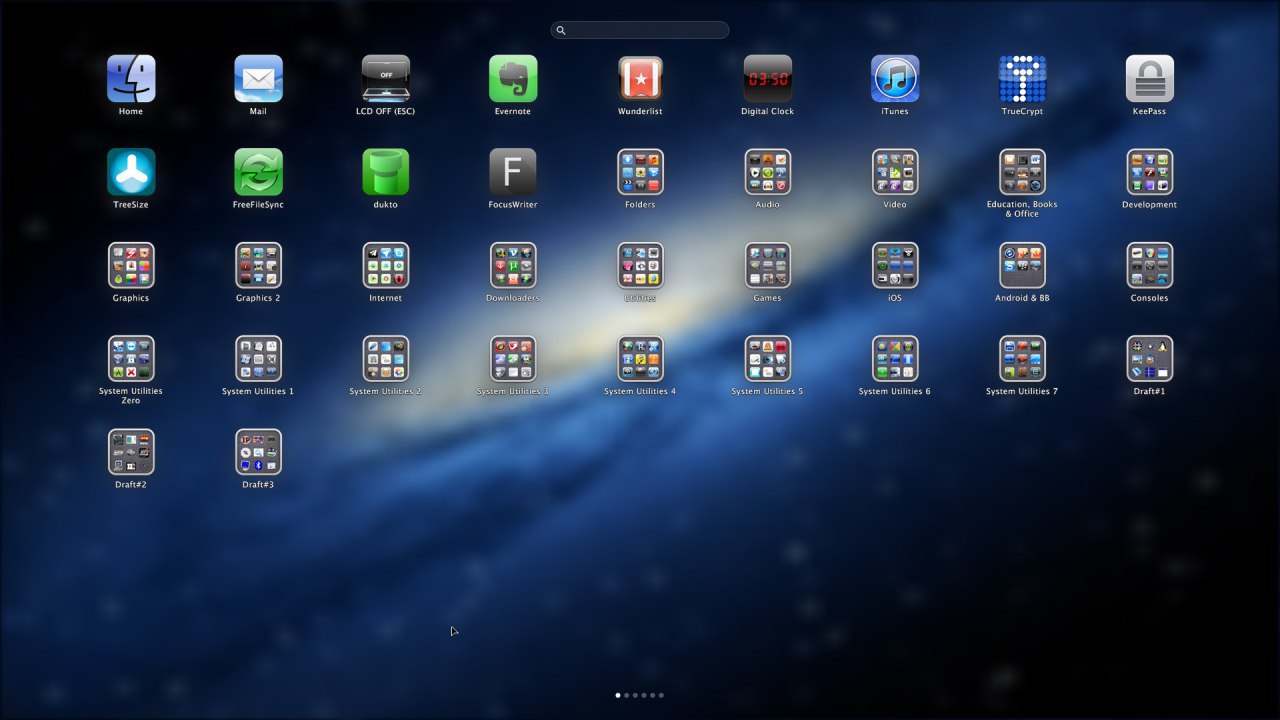Open the iOS folder
The height and width of the screenshot is (720, 1280).
coord(895,265)
